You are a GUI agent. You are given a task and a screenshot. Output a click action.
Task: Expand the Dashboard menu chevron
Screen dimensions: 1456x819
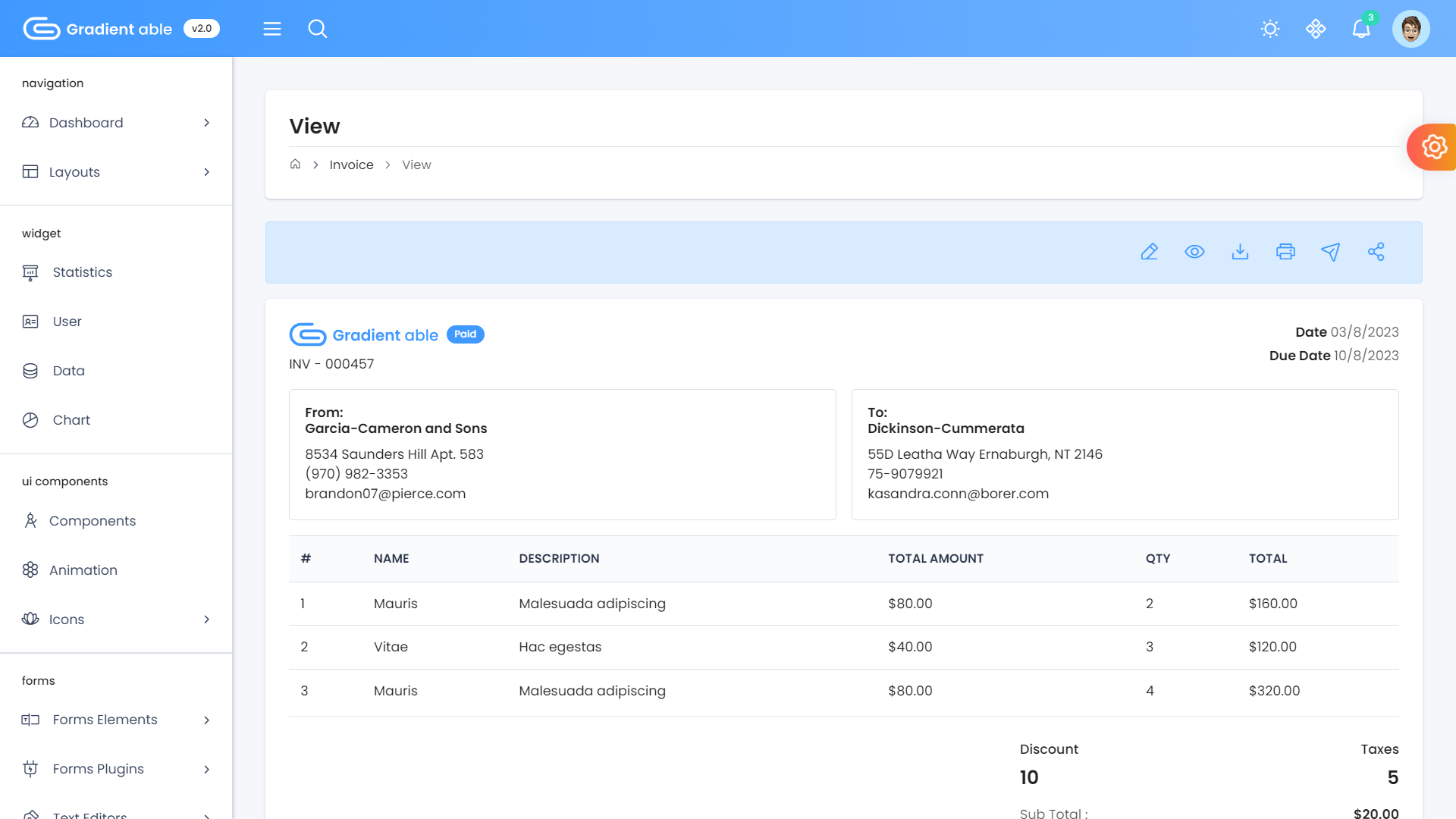click(206, 123)
